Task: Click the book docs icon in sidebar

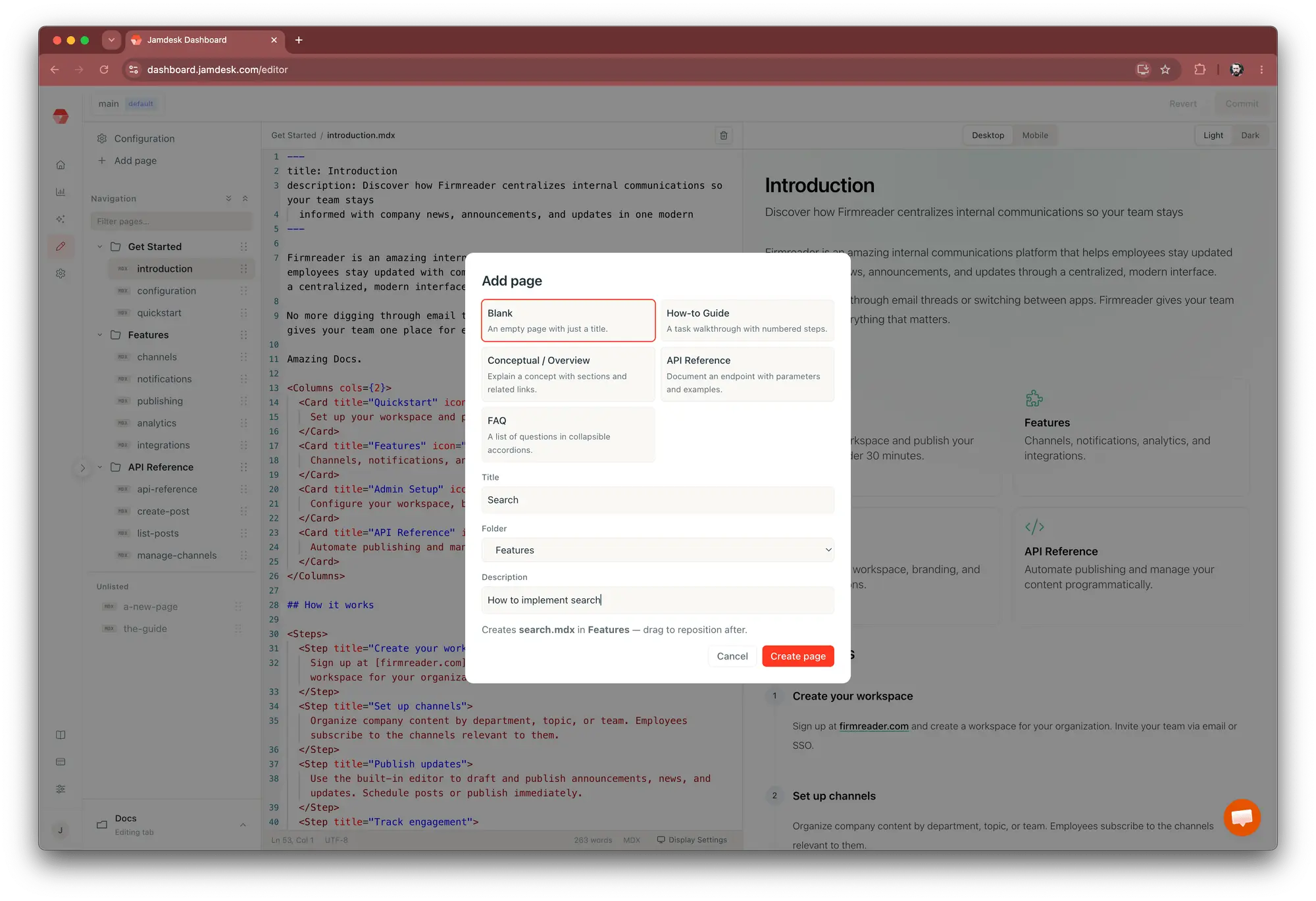Action: point(61,735)
